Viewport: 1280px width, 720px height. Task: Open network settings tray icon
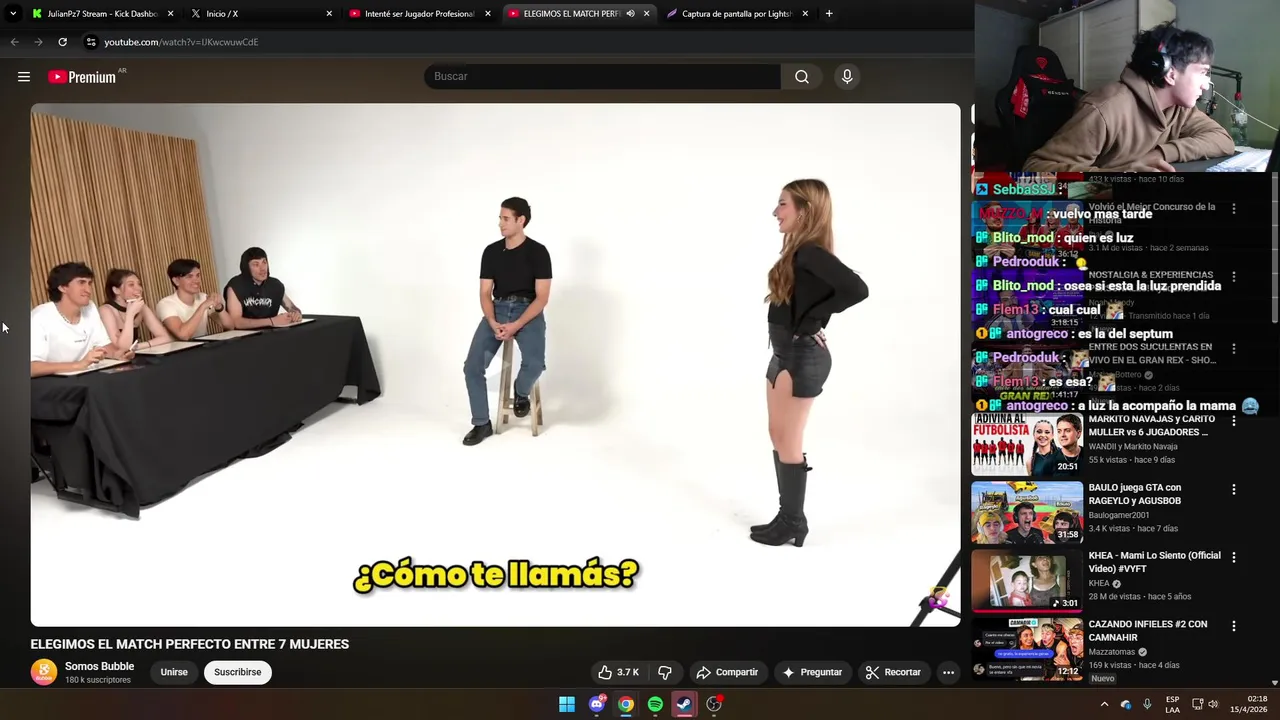1198,704
